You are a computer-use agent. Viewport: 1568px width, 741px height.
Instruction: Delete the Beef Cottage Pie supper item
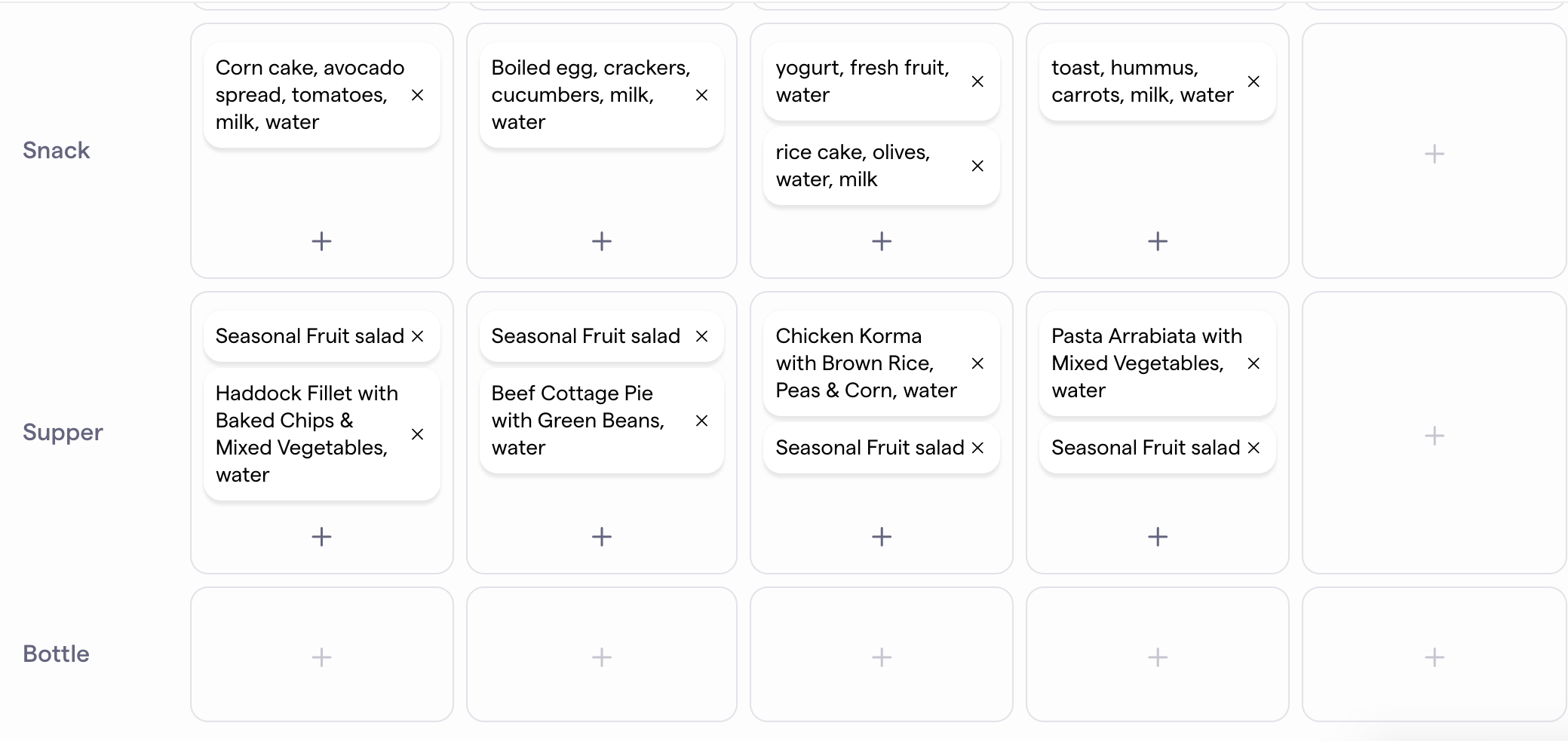(x=701, y=421)
